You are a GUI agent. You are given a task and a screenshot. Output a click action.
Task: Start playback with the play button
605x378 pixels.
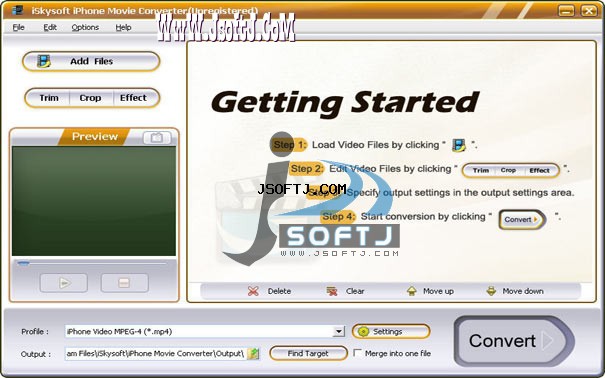[64, 283]
